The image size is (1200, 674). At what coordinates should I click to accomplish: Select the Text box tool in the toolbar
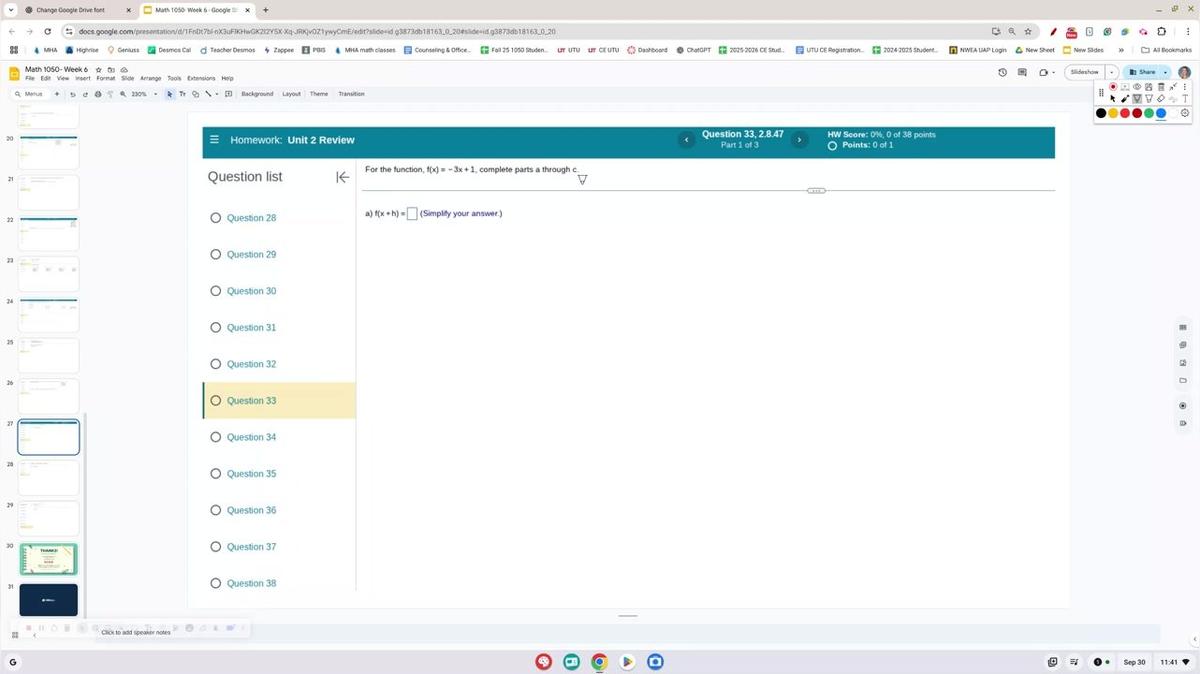point(182,93)
